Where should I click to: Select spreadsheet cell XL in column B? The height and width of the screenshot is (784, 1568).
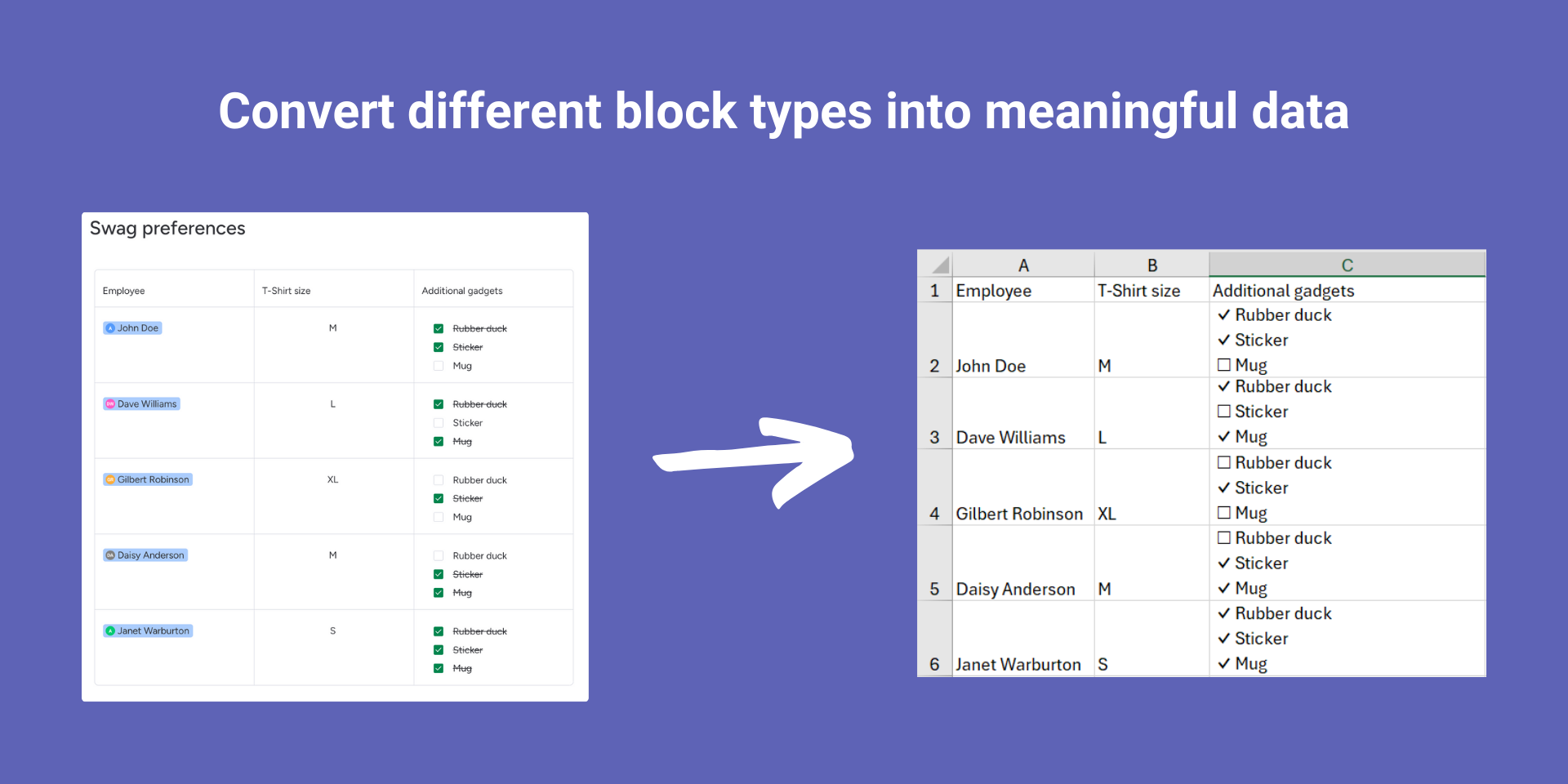(x=1151, y=488)
